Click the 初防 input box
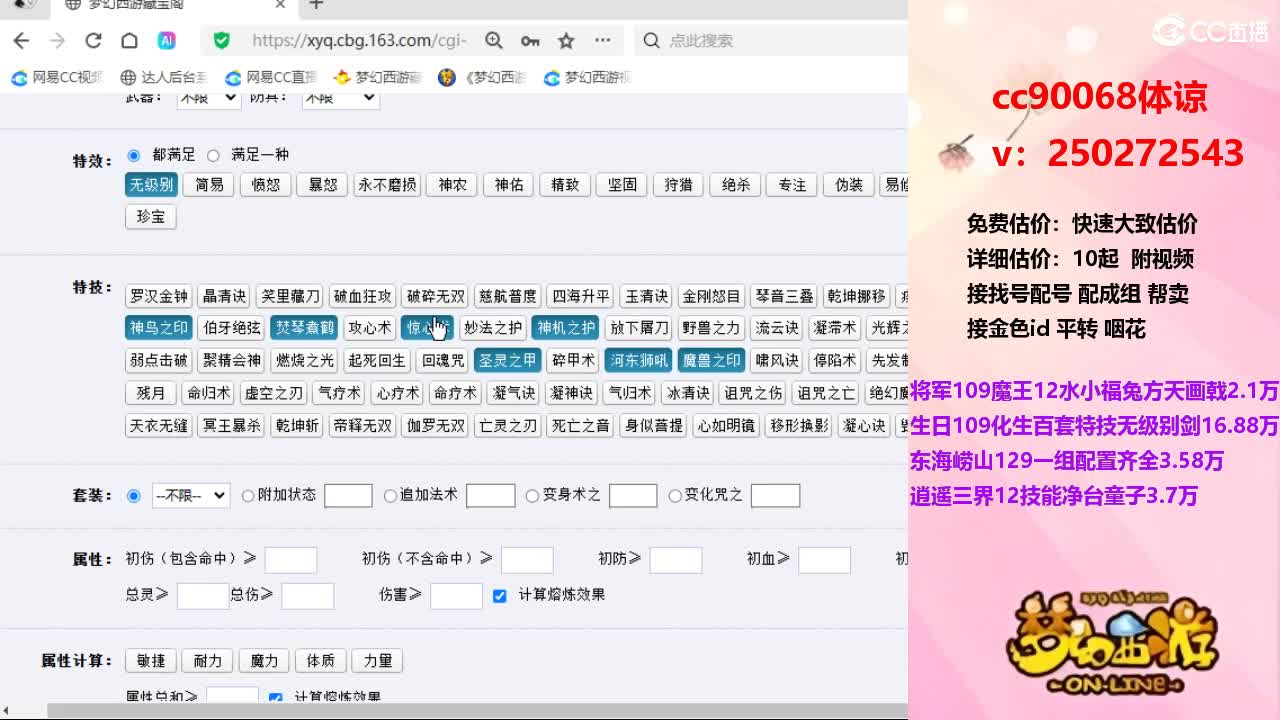 (675, 560)
